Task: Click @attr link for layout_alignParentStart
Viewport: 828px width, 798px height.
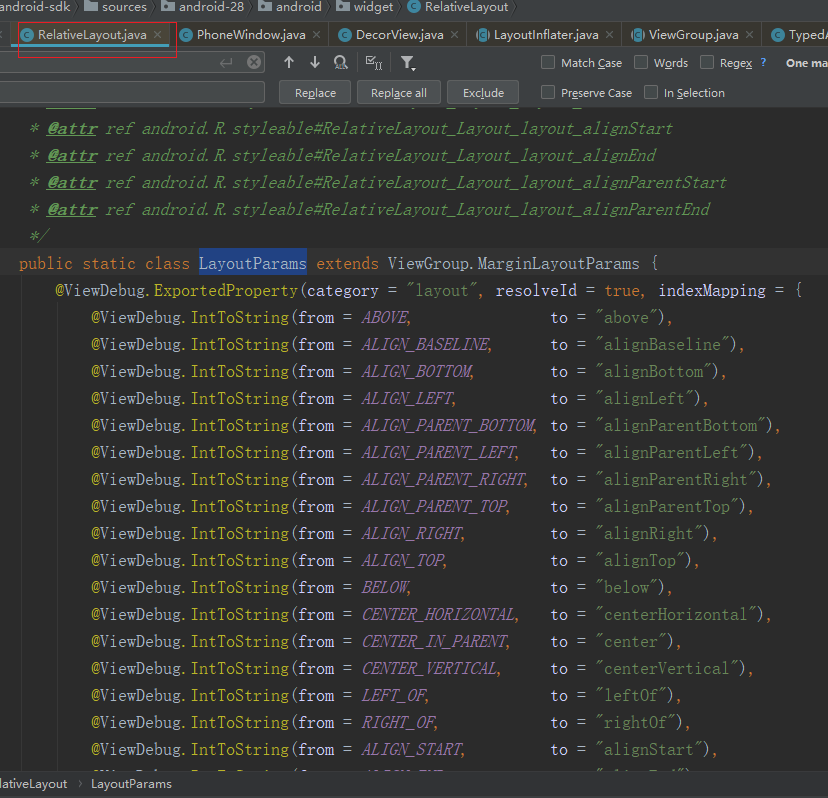Action: tap(72, 182)
